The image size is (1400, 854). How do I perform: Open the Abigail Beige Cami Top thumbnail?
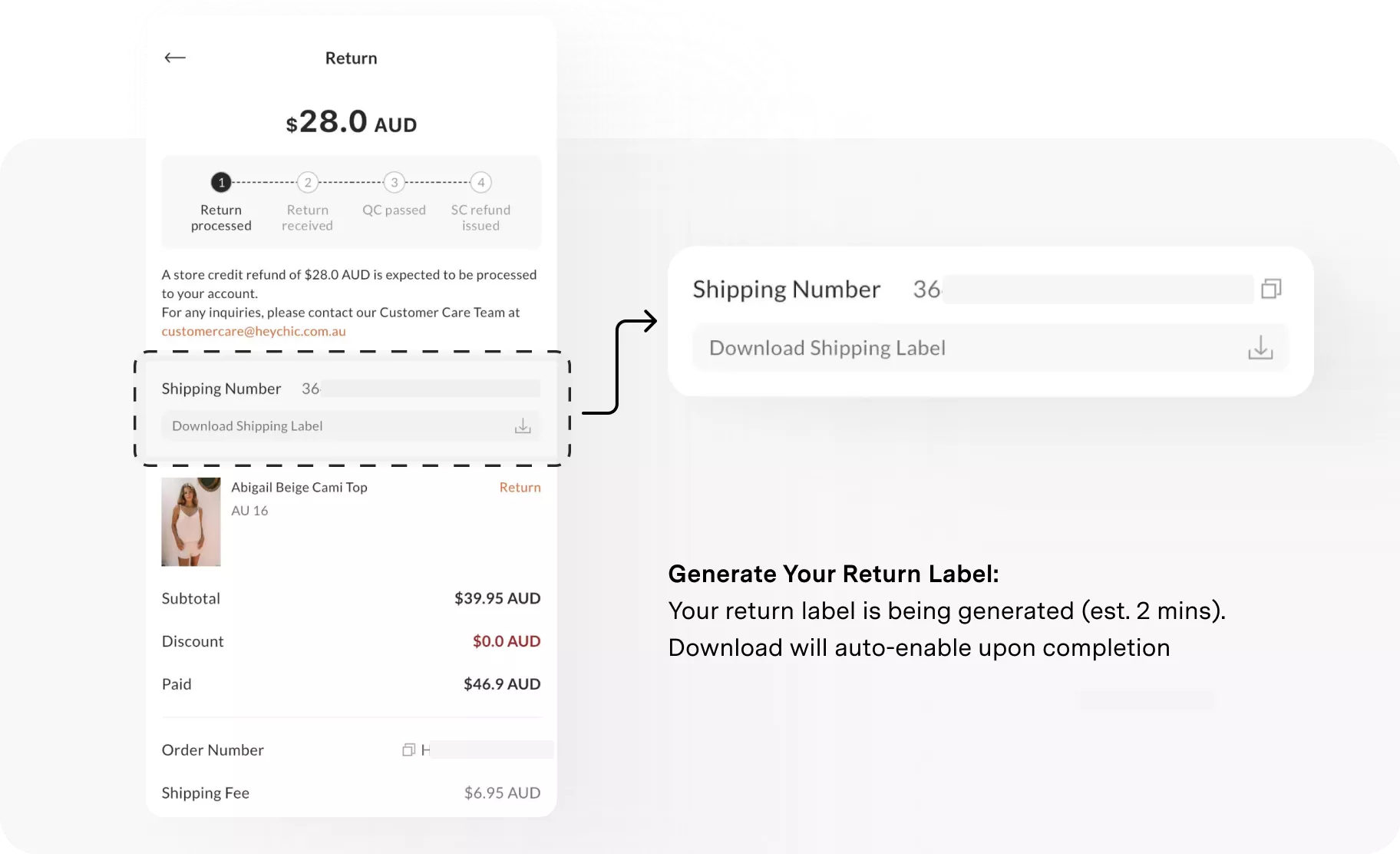[191, 522]
